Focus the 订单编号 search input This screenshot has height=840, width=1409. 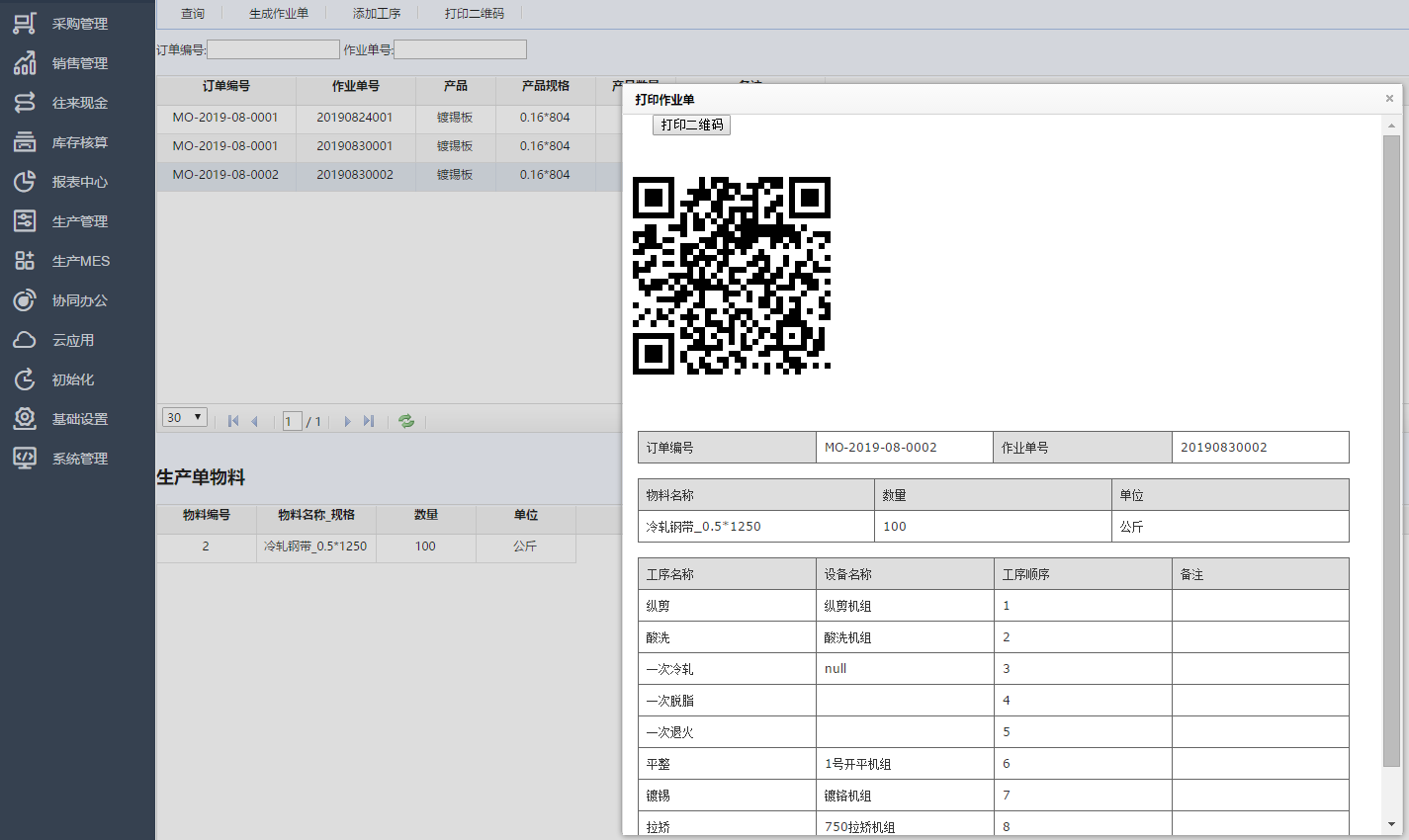coord(274,49)
